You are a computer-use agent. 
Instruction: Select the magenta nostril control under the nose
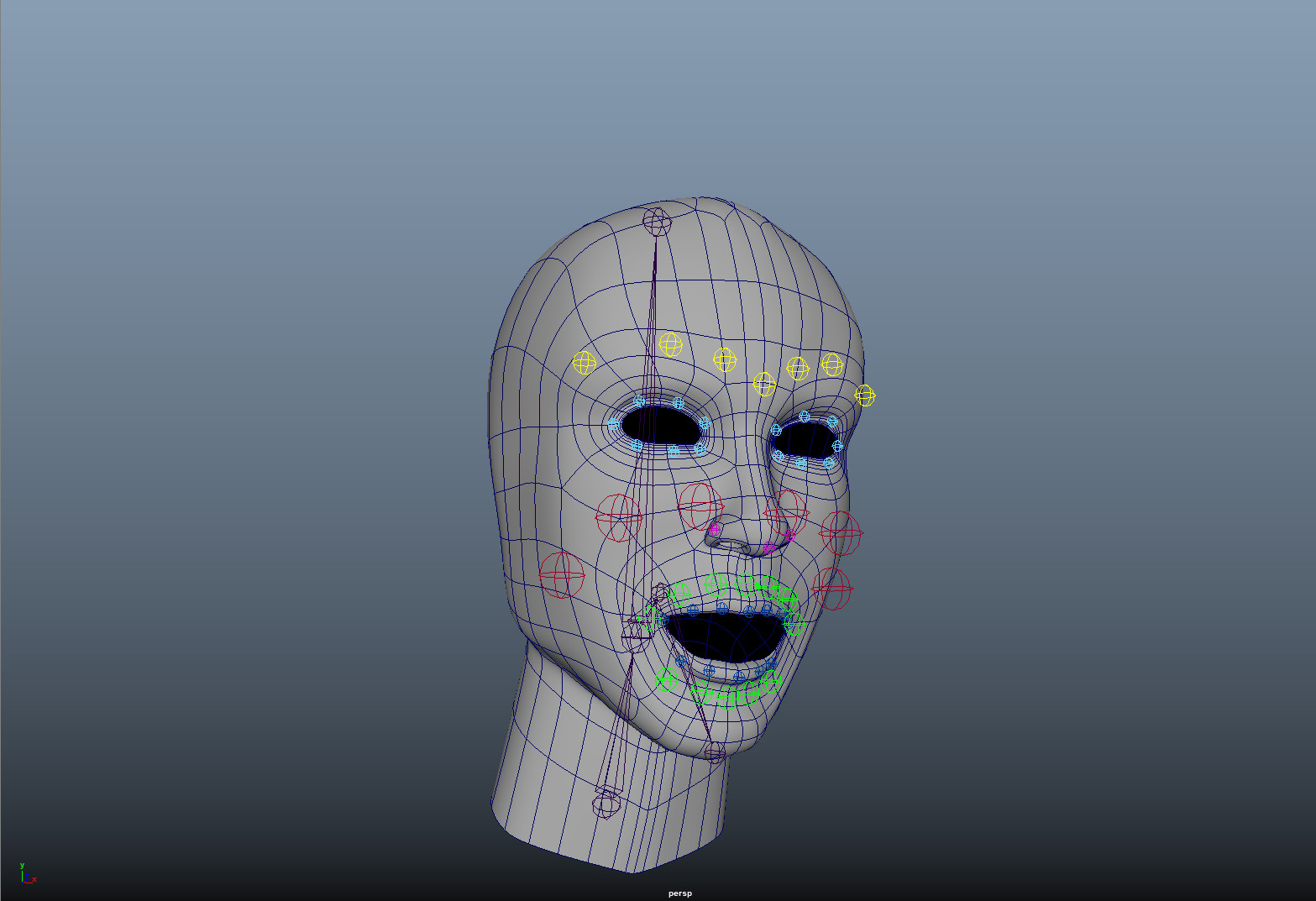[769, 547]
